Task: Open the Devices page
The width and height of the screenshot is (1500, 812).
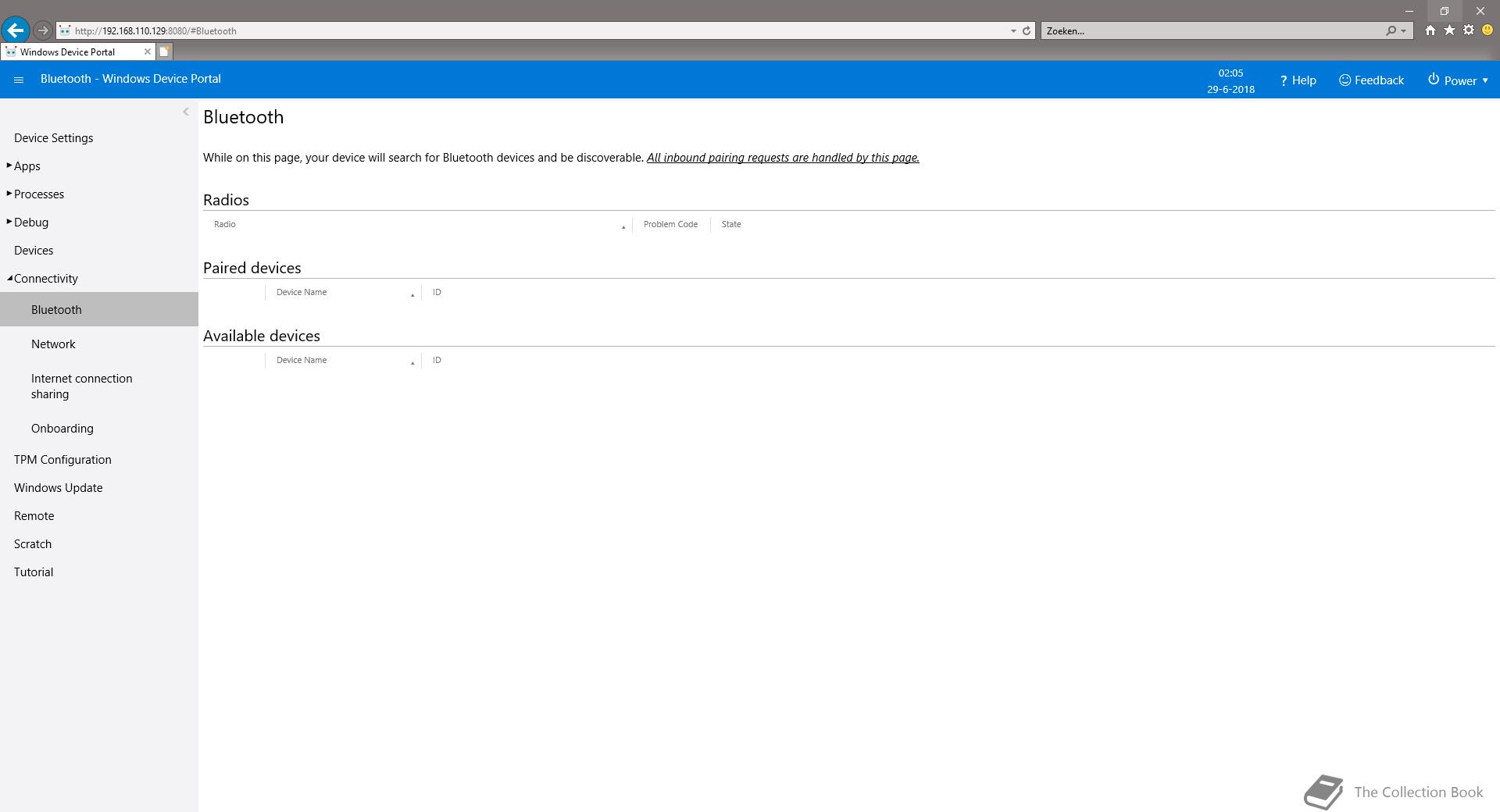Action: pos(34,251)
